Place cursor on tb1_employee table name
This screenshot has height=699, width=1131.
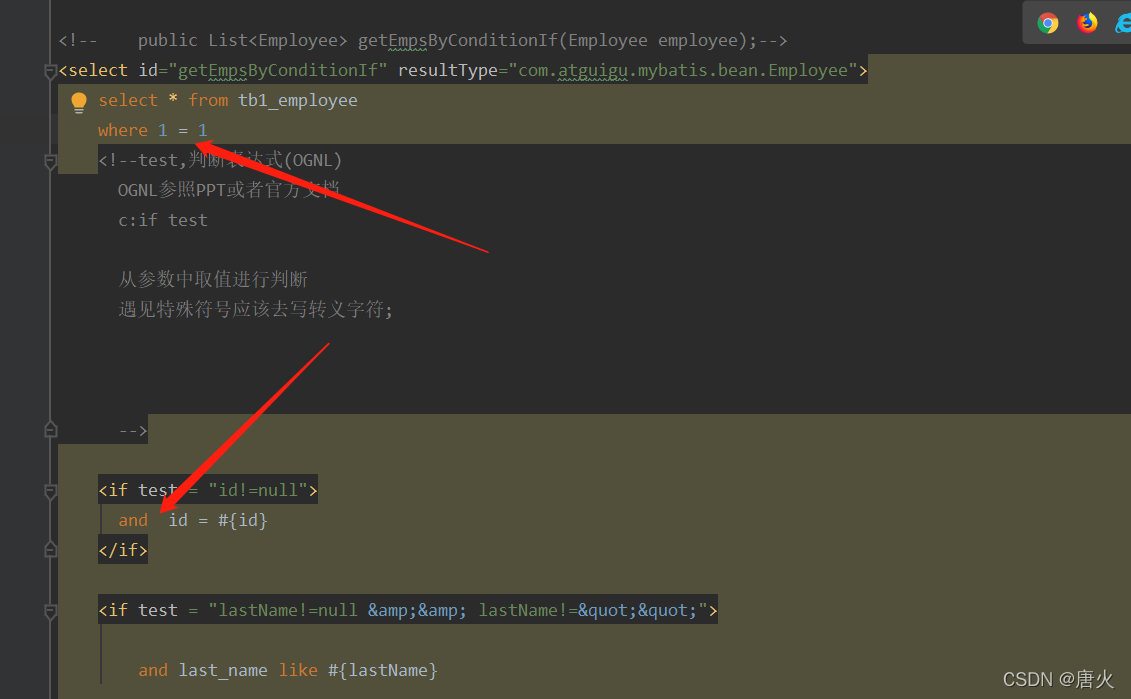coord(298,100)
